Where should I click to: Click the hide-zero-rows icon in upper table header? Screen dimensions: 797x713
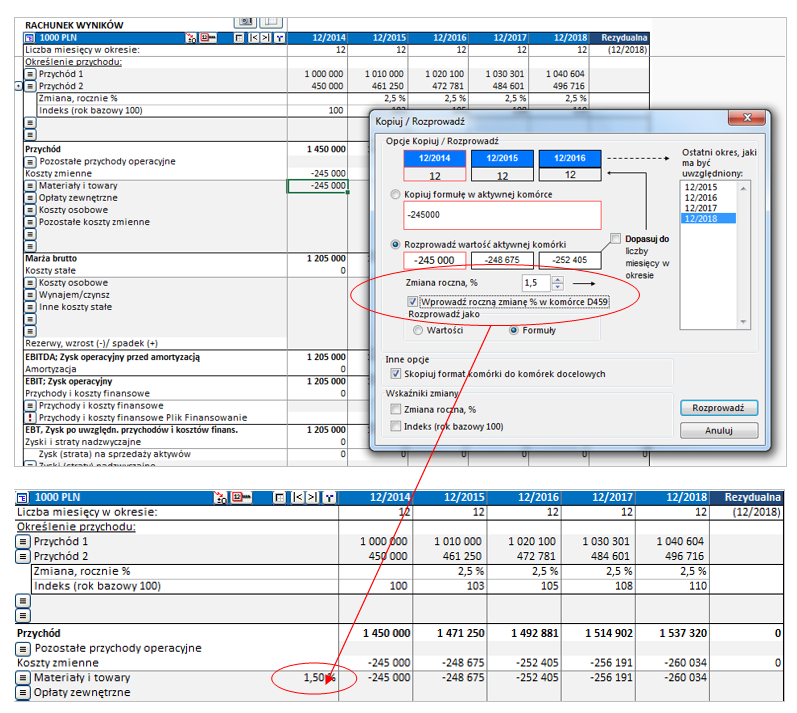click(191, 38)
